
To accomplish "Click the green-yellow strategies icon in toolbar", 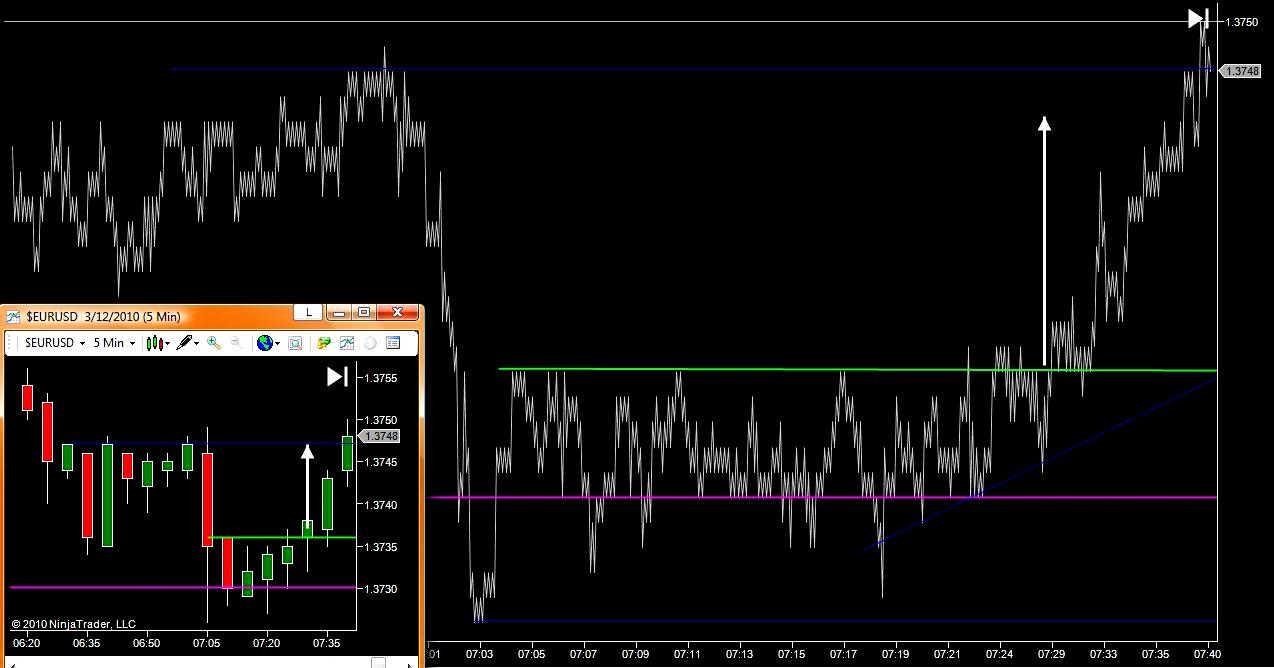I will tap(324, 343).
